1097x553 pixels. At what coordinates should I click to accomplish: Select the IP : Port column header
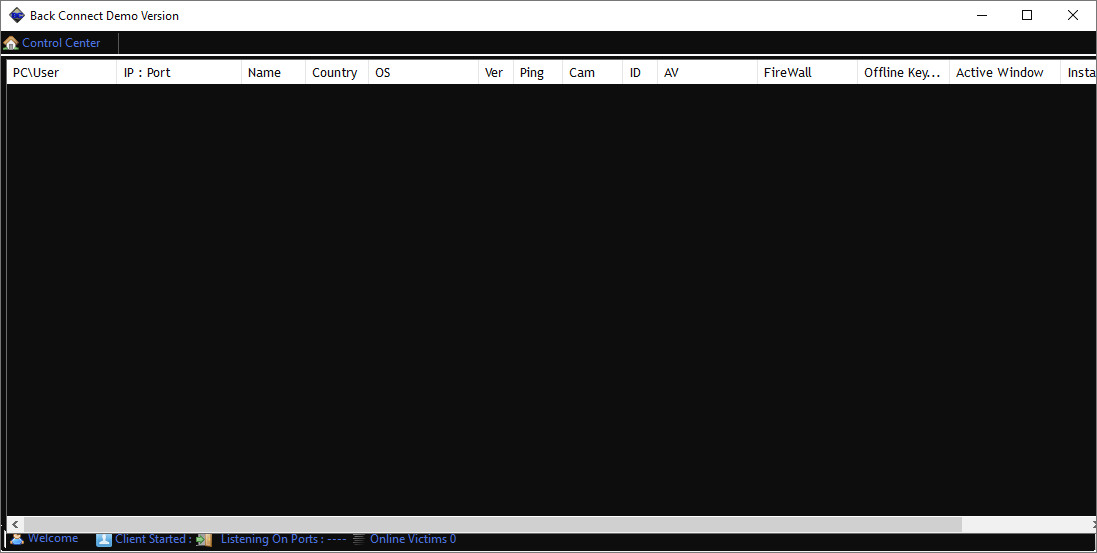point(178,72)
